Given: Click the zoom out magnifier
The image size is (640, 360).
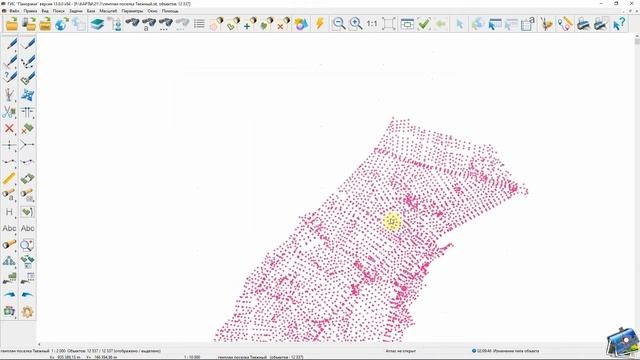Looking at the screenshot, I should click(x=339, y=24).
